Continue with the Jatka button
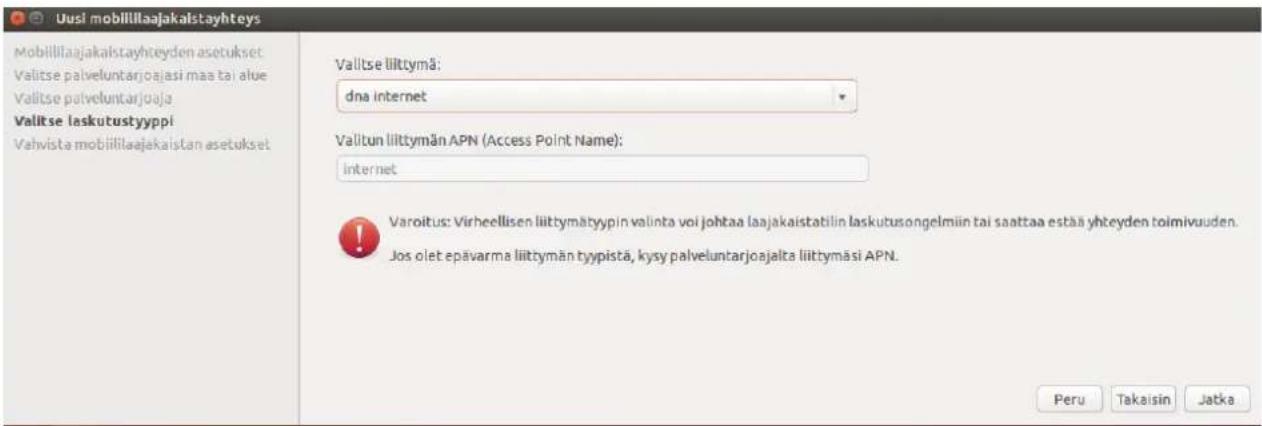Viewport: 1262px width, 426px height. 1216,398
